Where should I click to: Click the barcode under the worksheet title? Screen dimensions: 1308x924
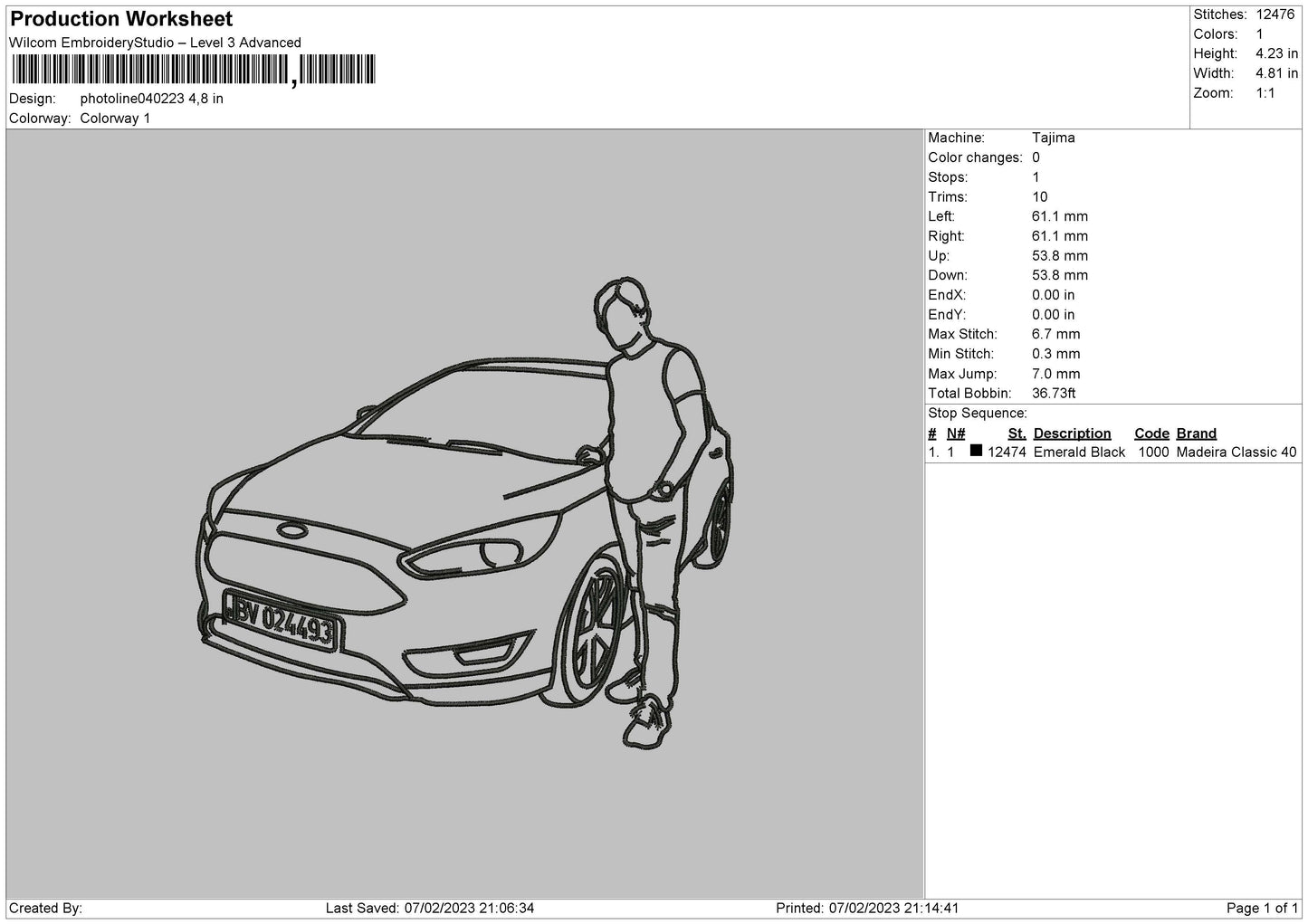click(194, 71)
